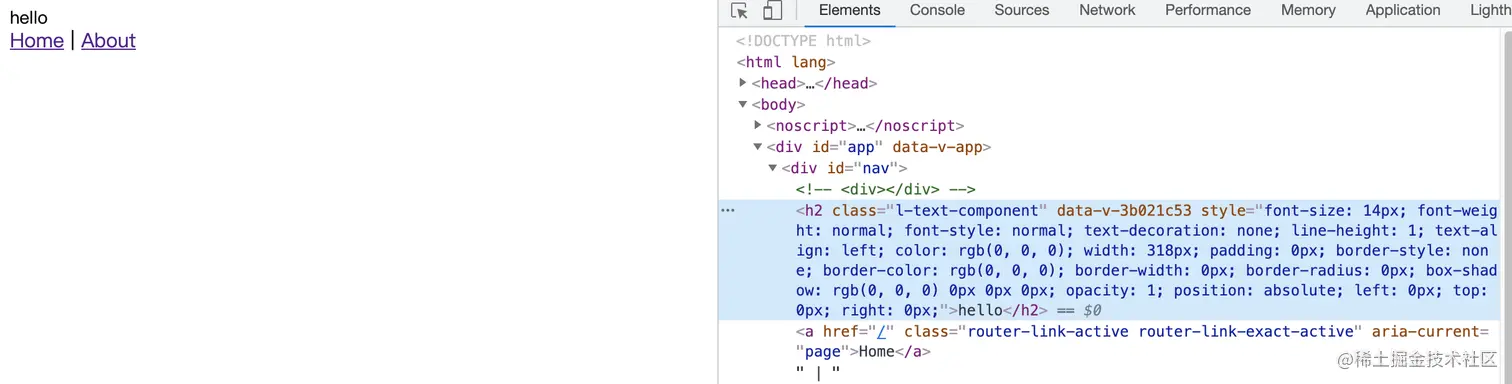Select the DOCTYPE html line
This screenshot has width=1512, height=384.
point(803,41)
